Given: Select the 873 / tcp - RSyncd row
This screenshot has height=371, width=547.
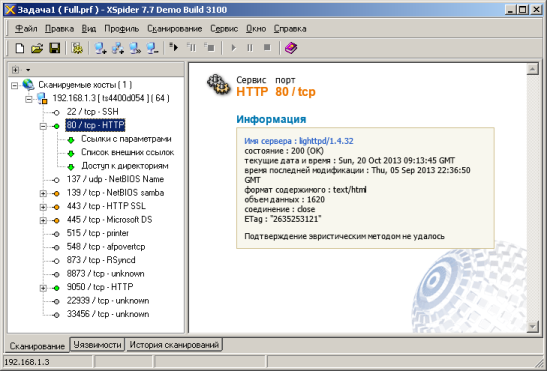Looking at the screenshot, I should pos(101,260).
